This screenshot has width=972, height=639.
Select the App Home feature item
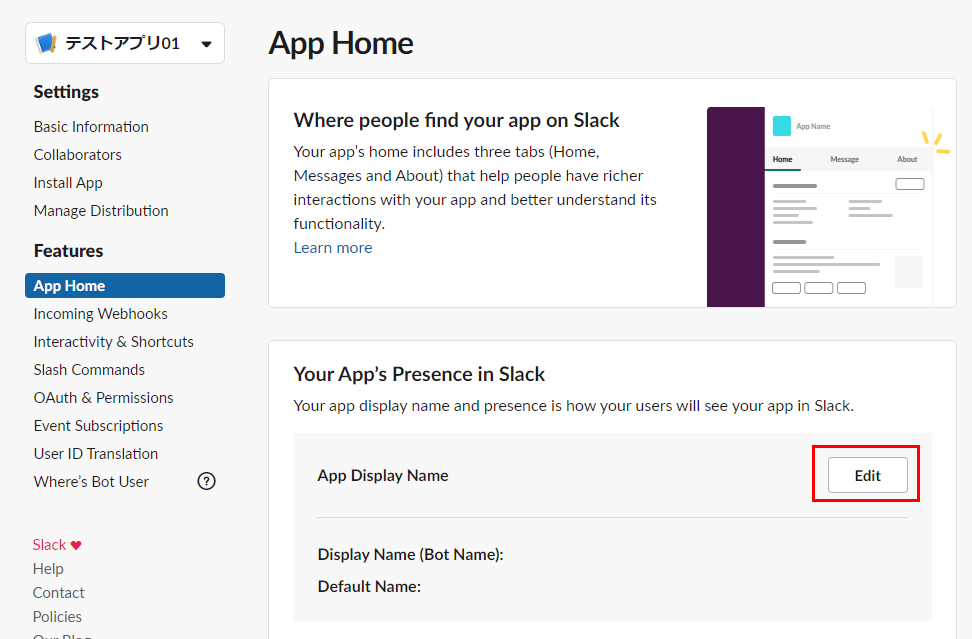coord(70,285)
